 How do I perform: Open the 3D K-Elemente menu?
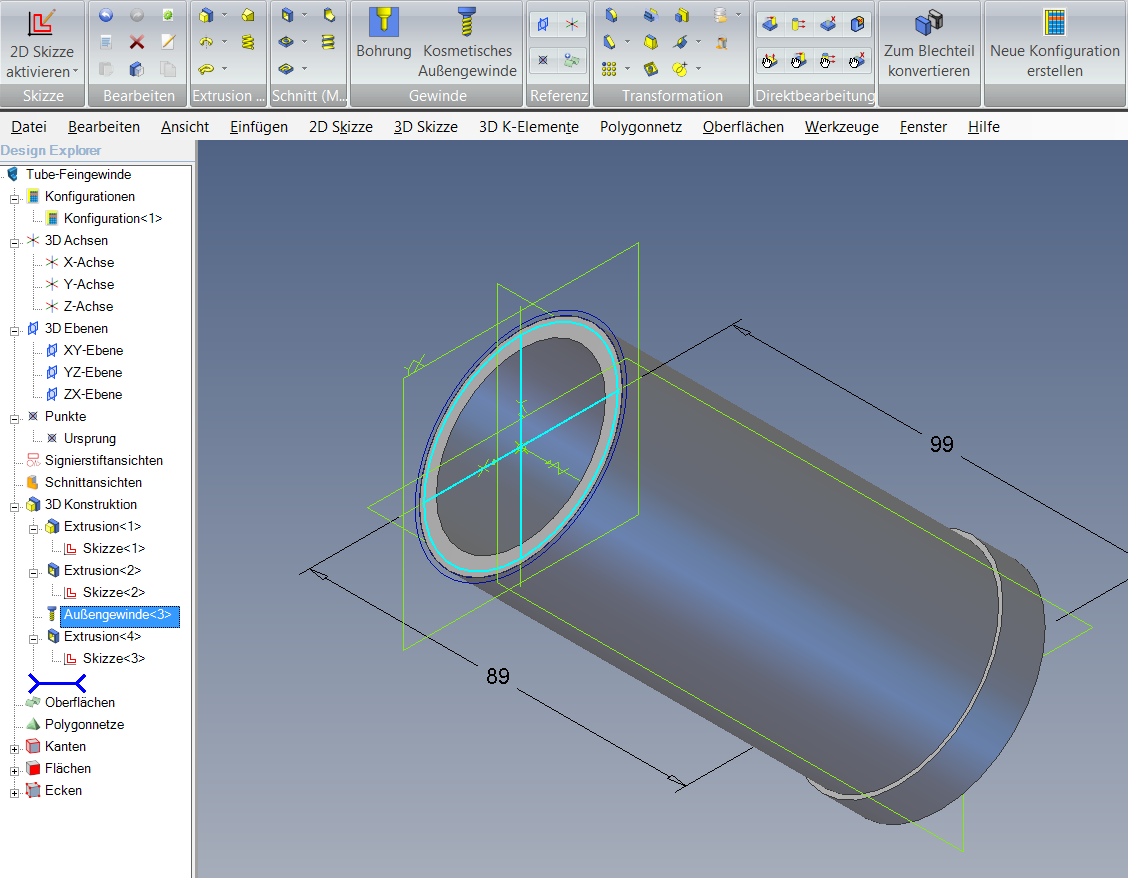529,127
